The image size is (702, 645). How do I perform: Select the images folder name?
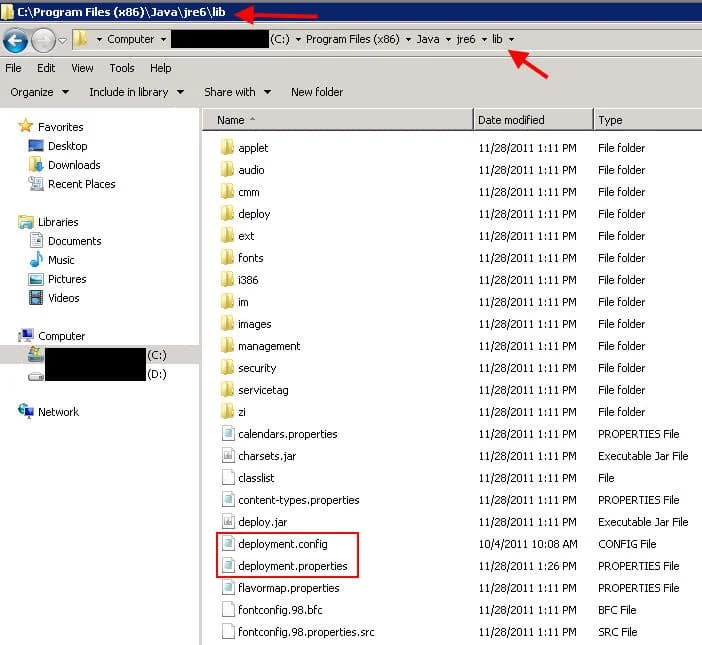click(255, 324)
